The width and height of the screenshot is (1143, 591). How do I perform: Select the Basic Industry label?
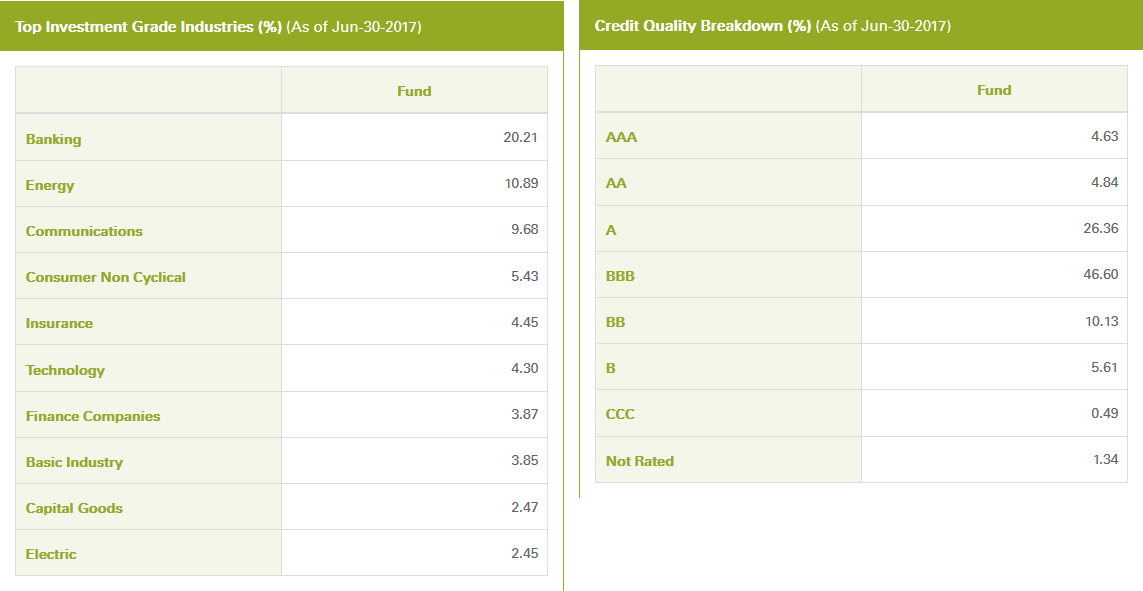click(x=74, y=462)
